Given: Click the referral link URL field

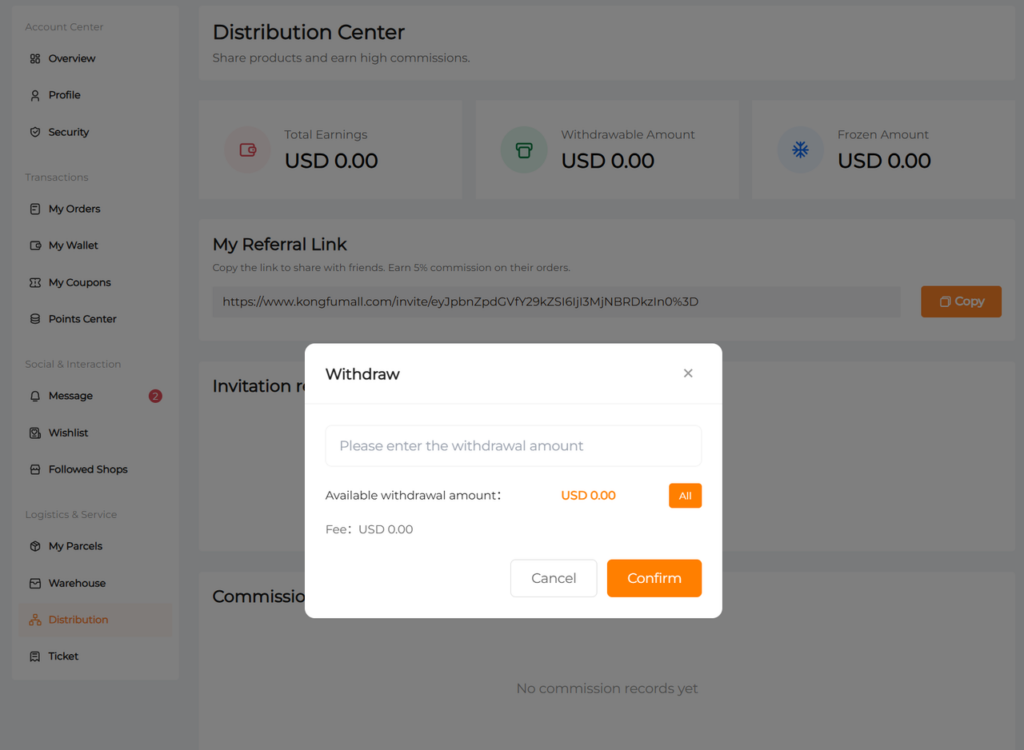Looking at the screenshot, I should point(555,301).
